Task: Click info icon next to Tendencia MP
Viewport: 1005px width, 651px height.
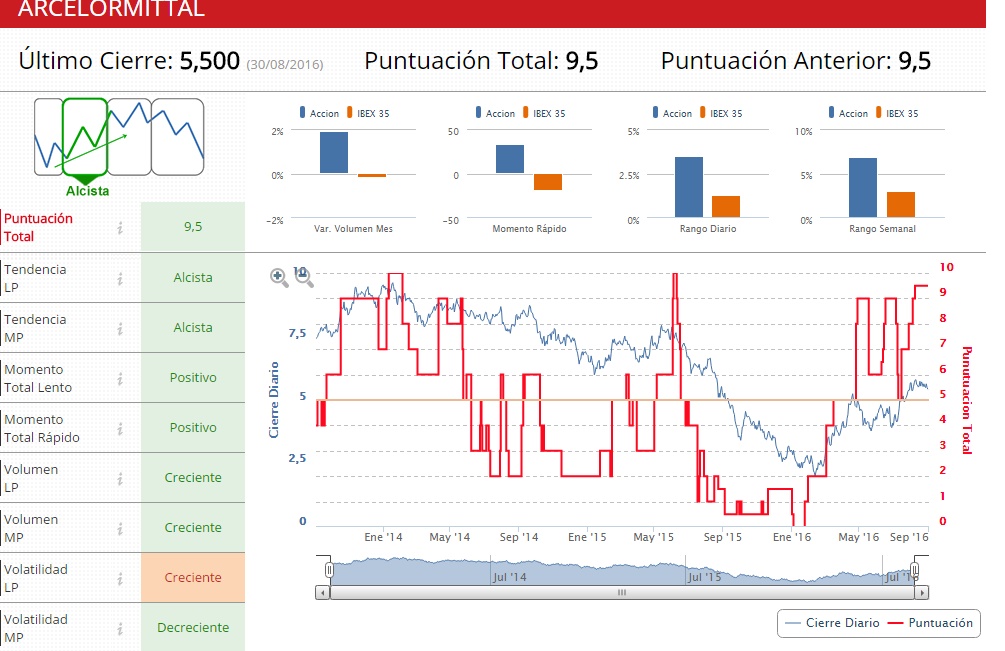Action: [120, 328]
